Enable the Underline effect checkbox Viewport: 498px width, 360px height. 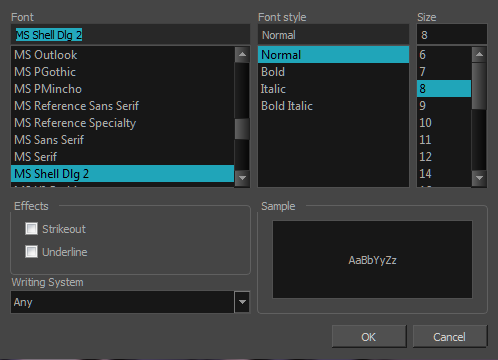click(31, 252)
